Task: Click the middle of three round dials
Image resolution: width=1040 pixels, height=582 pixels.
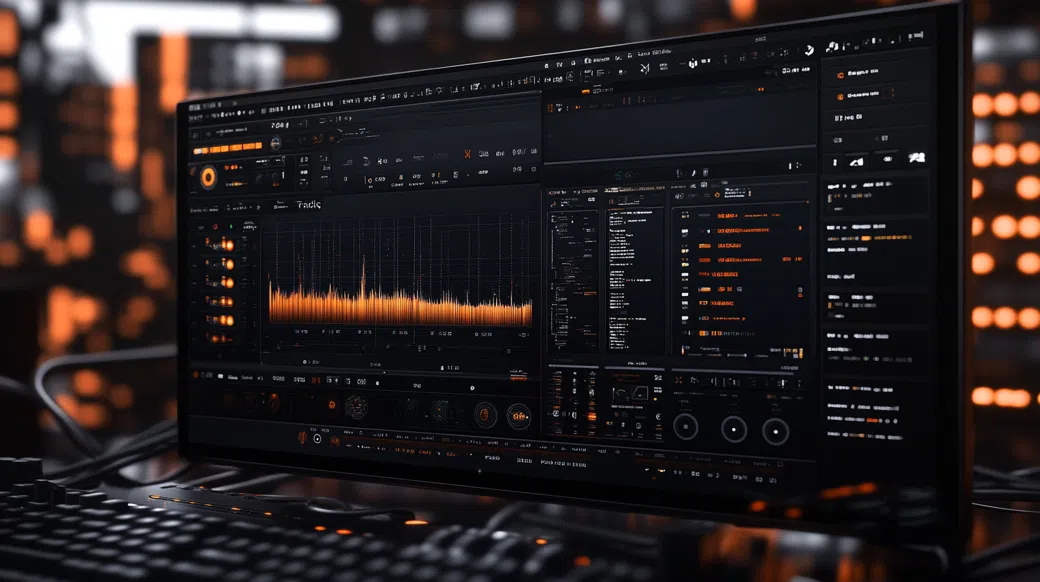Action: pyautogui.click(x=734, y=429)
